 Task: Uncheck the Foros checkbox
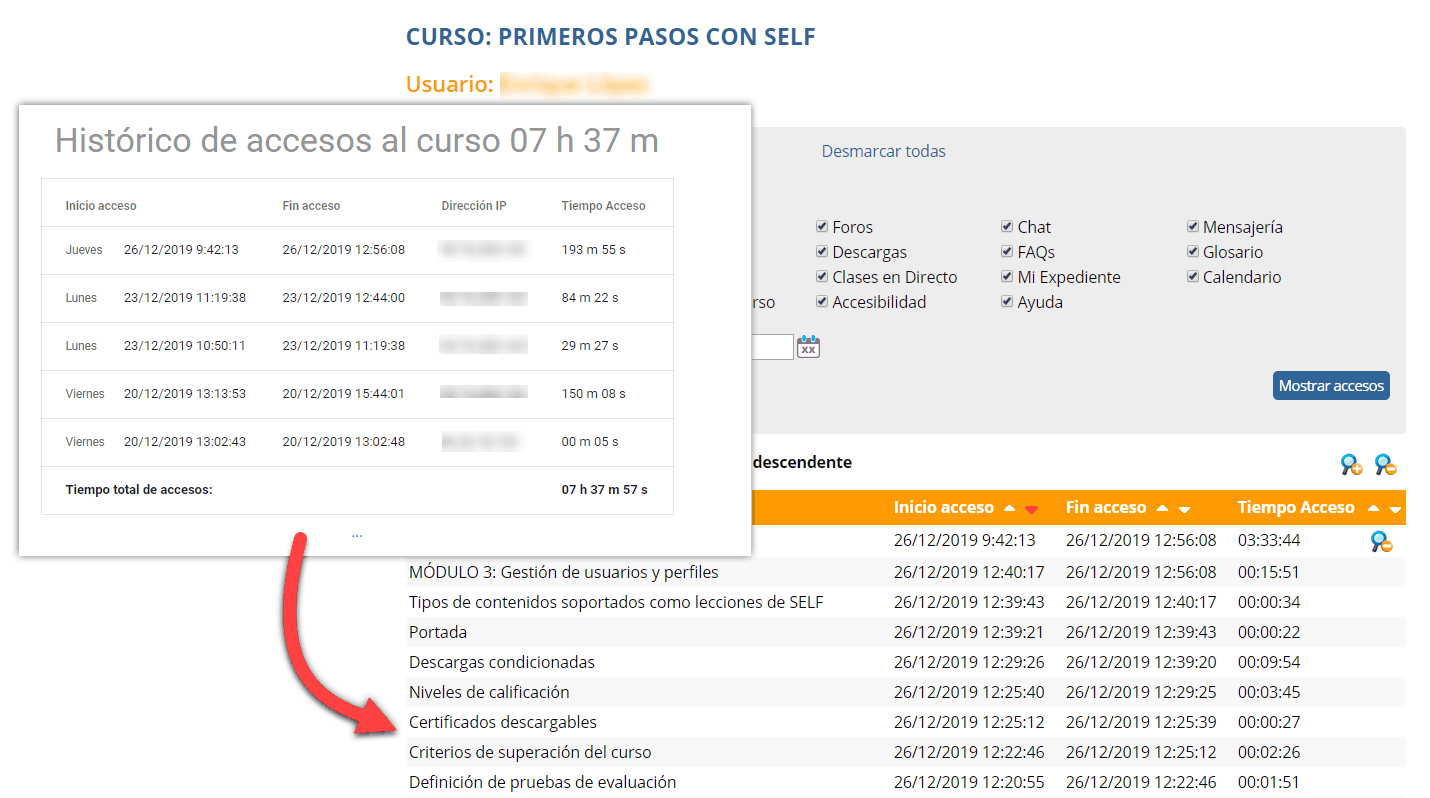tap(822, 227)
